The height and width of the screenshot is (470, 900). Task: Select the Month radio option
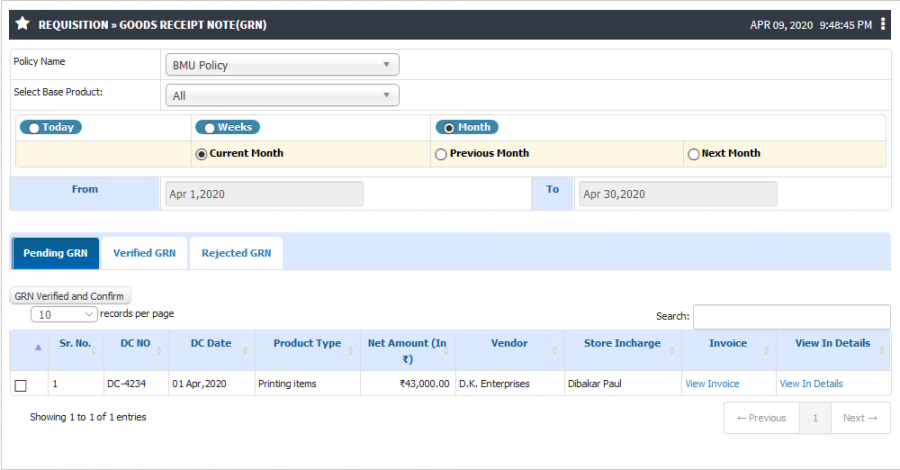[x=449, y=128]
